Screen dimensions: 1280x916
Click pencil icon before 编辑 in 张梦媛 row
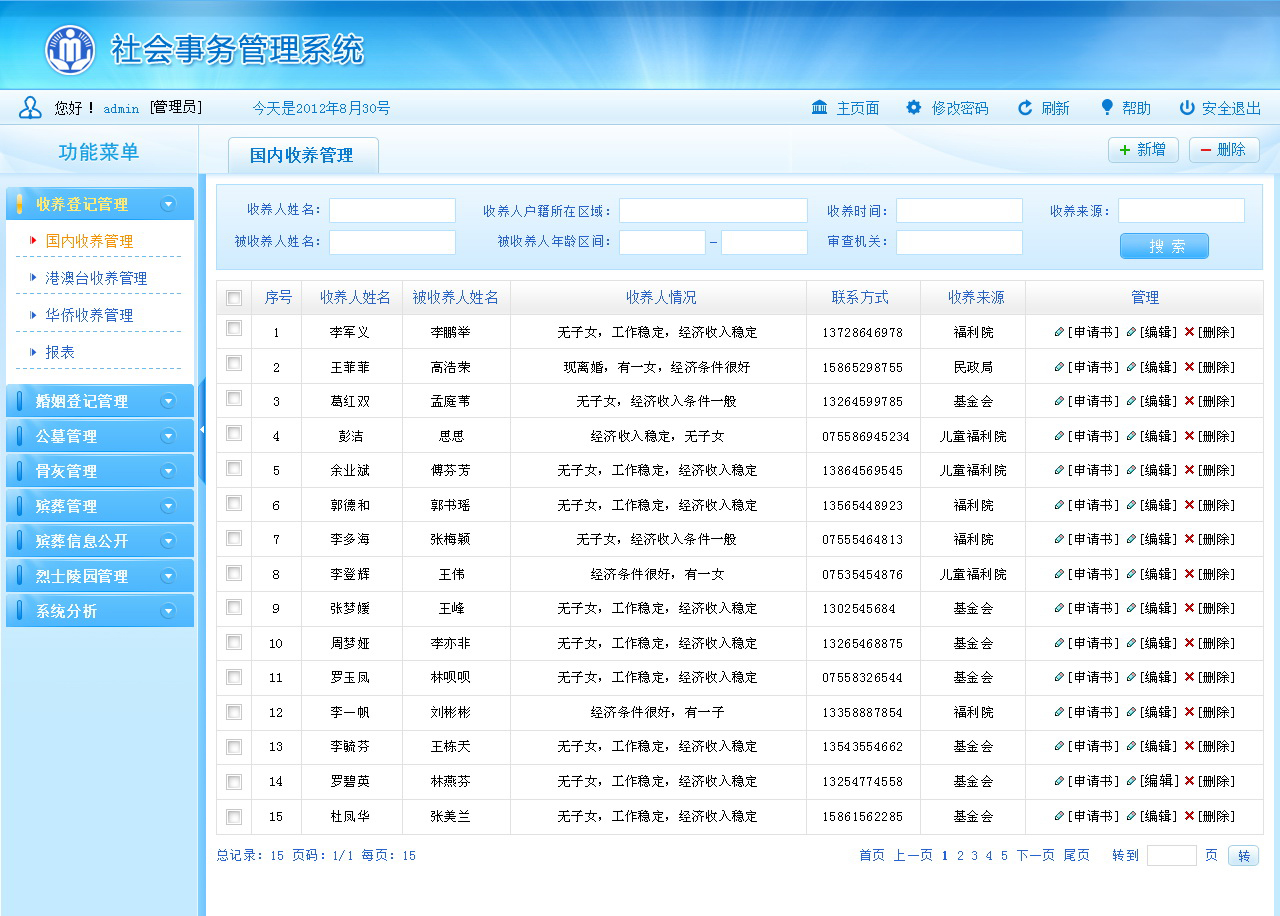[x=1132, y=608]
